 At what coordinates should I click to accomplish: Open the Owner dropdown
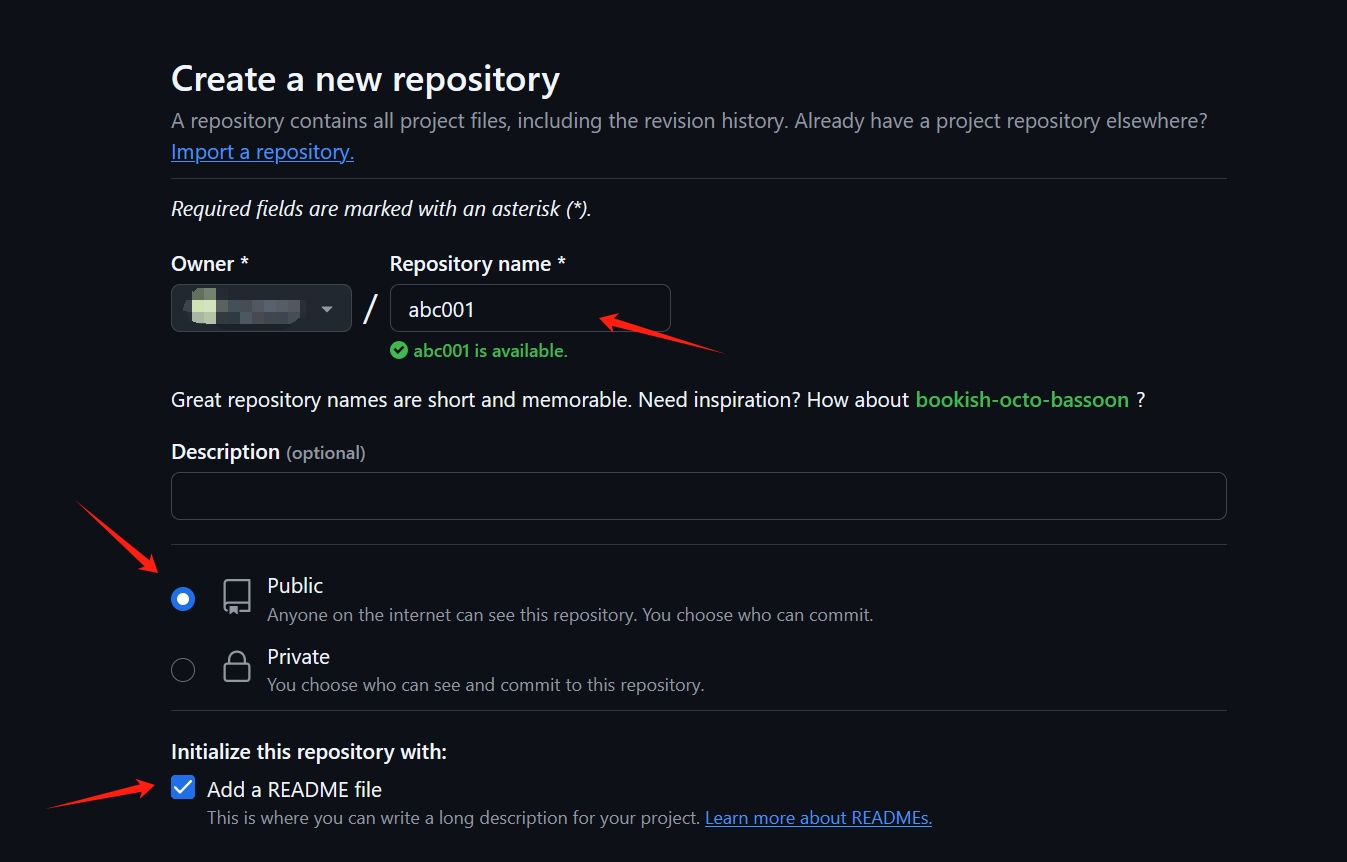point(261,308)
